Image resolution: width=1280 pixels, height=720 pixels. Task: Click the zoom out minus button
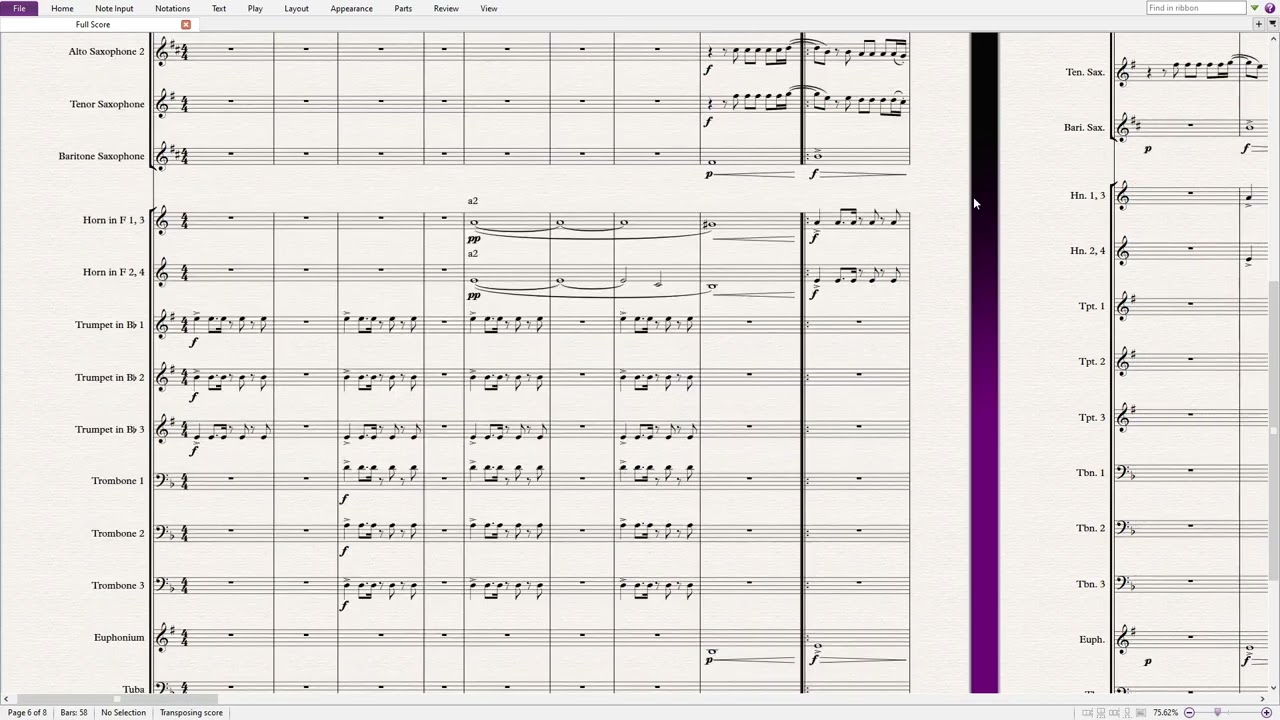point(1189,712)
